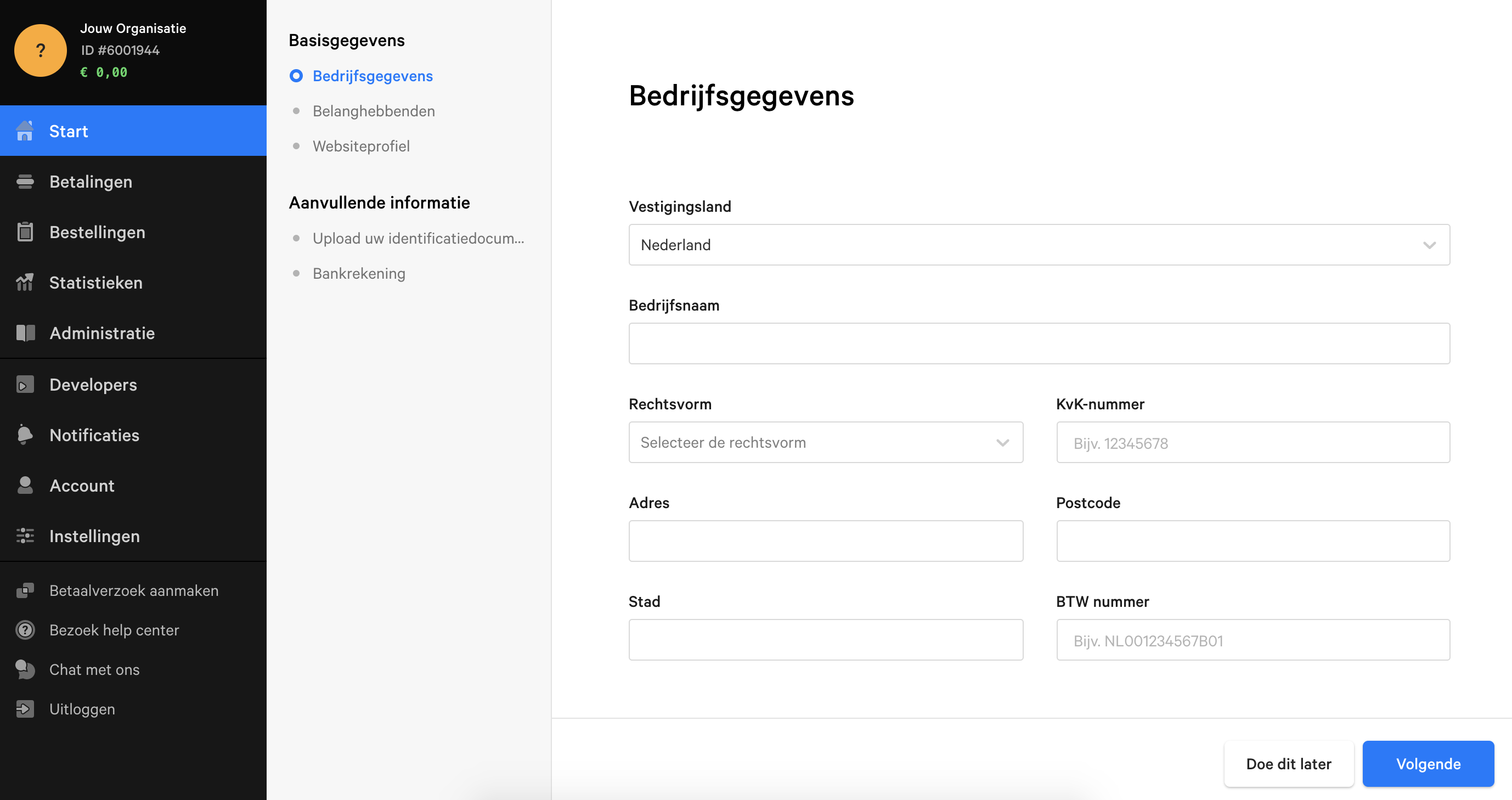Screen dimensions: 1512x800
Task: Select the Bedrijfsgegevens step
Action: tap(373, 76)
